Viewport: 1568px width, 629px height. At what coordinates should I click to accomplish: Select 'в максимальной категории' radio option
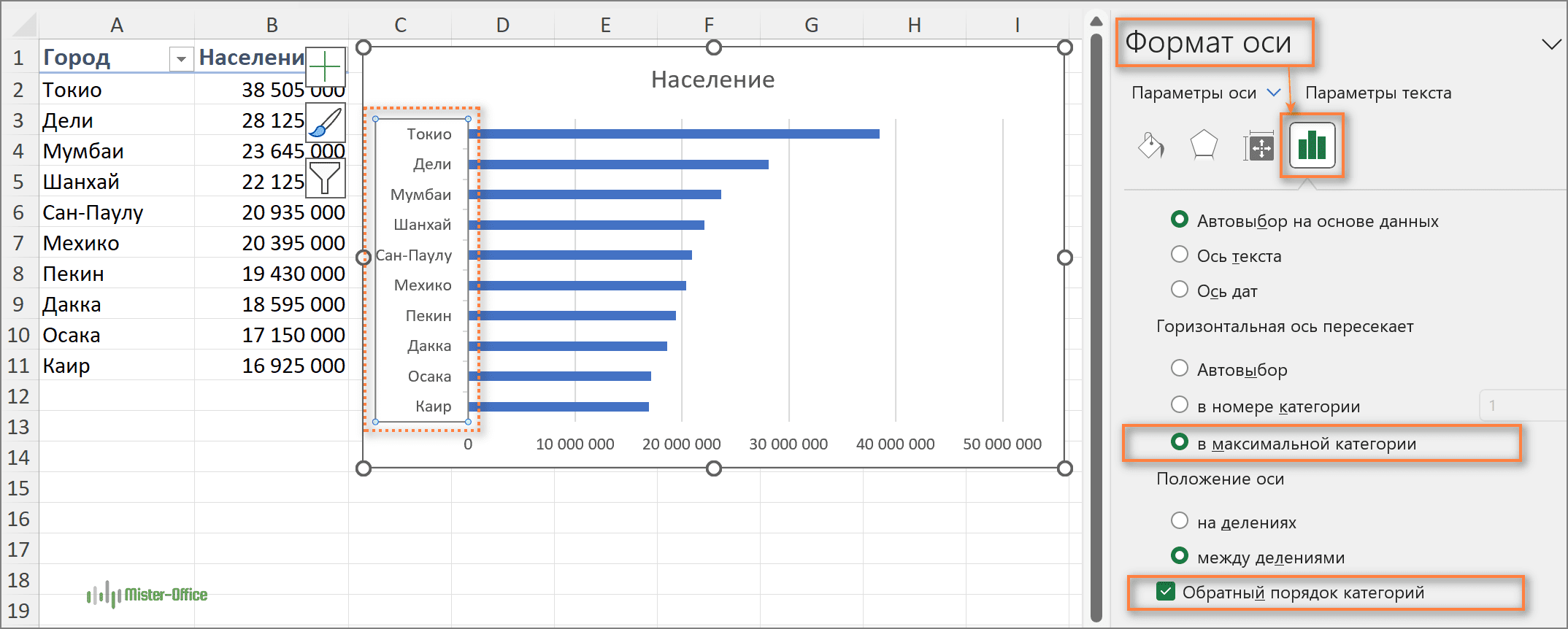click(x=1179, y=442)
